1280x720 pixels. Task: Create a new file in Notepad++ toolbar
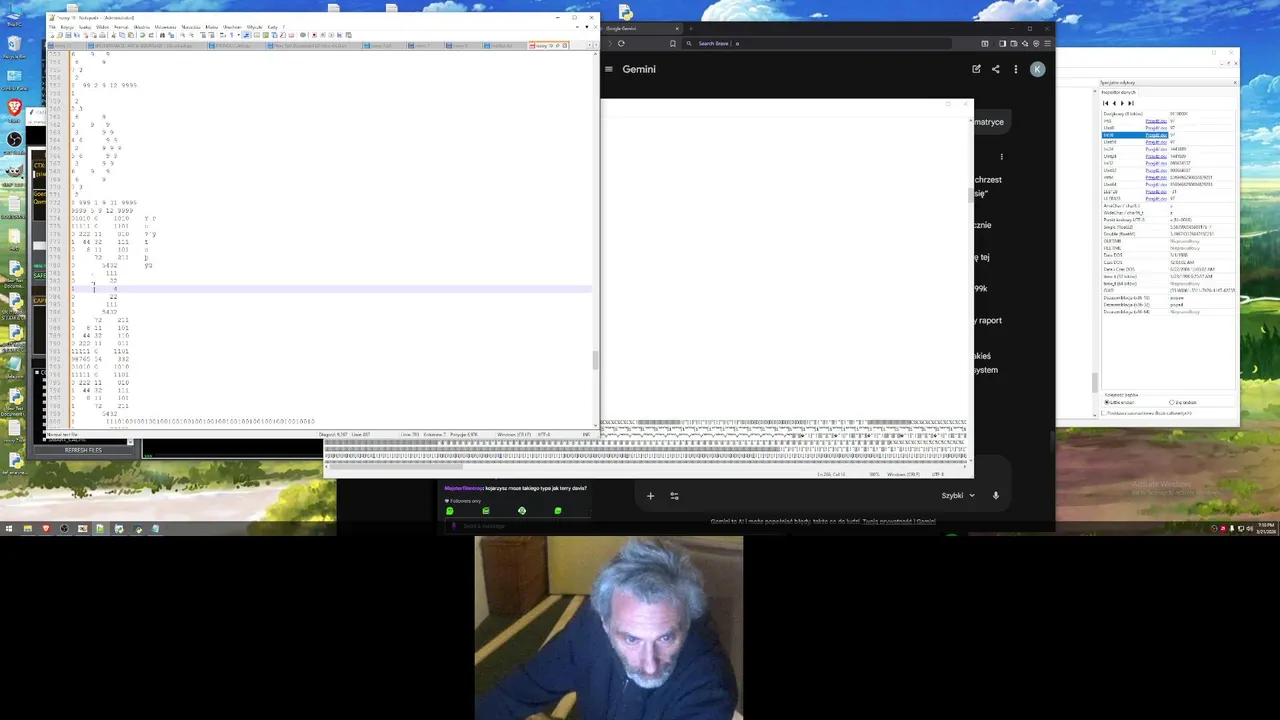52,35
